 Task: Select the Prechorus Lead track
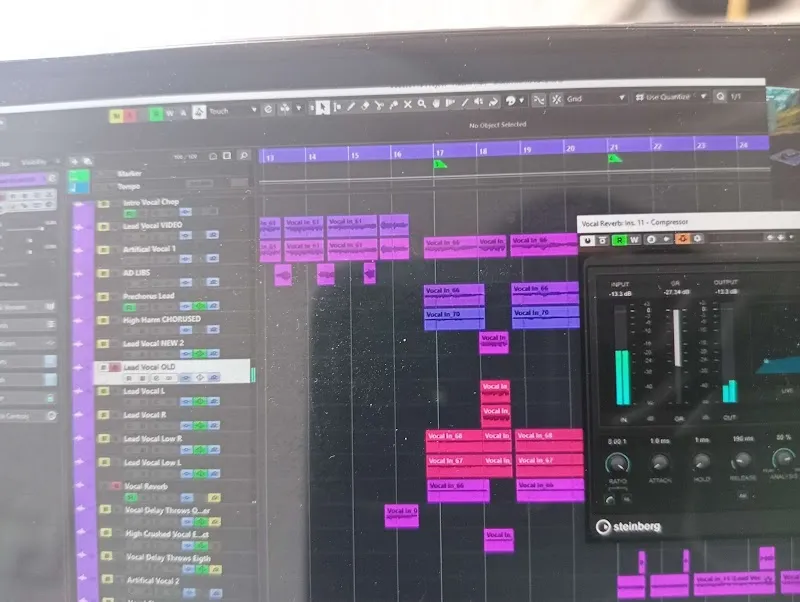[148, 296]
